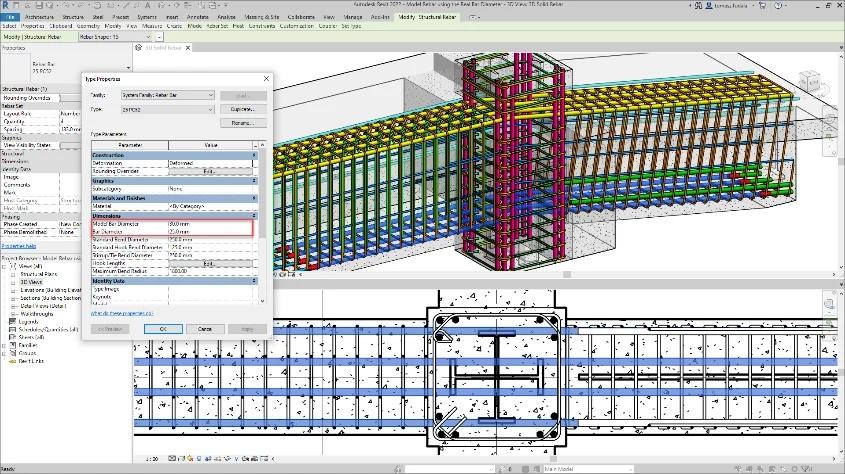845x474 pixels.
Task: Click the Properties help link
Action: tap(19, 245)
